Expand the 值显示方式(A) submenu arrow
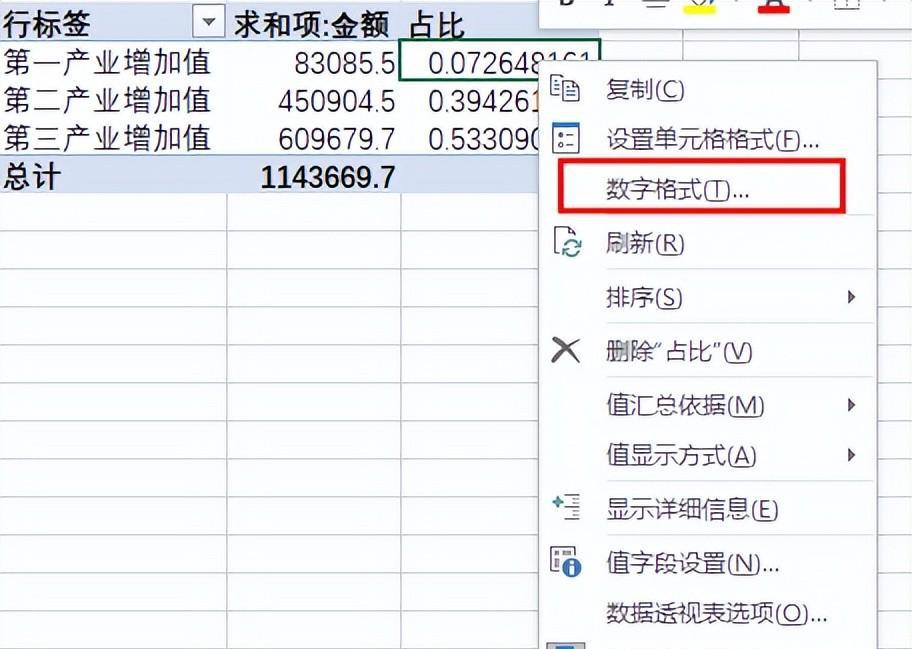 (x=852, y=455)
